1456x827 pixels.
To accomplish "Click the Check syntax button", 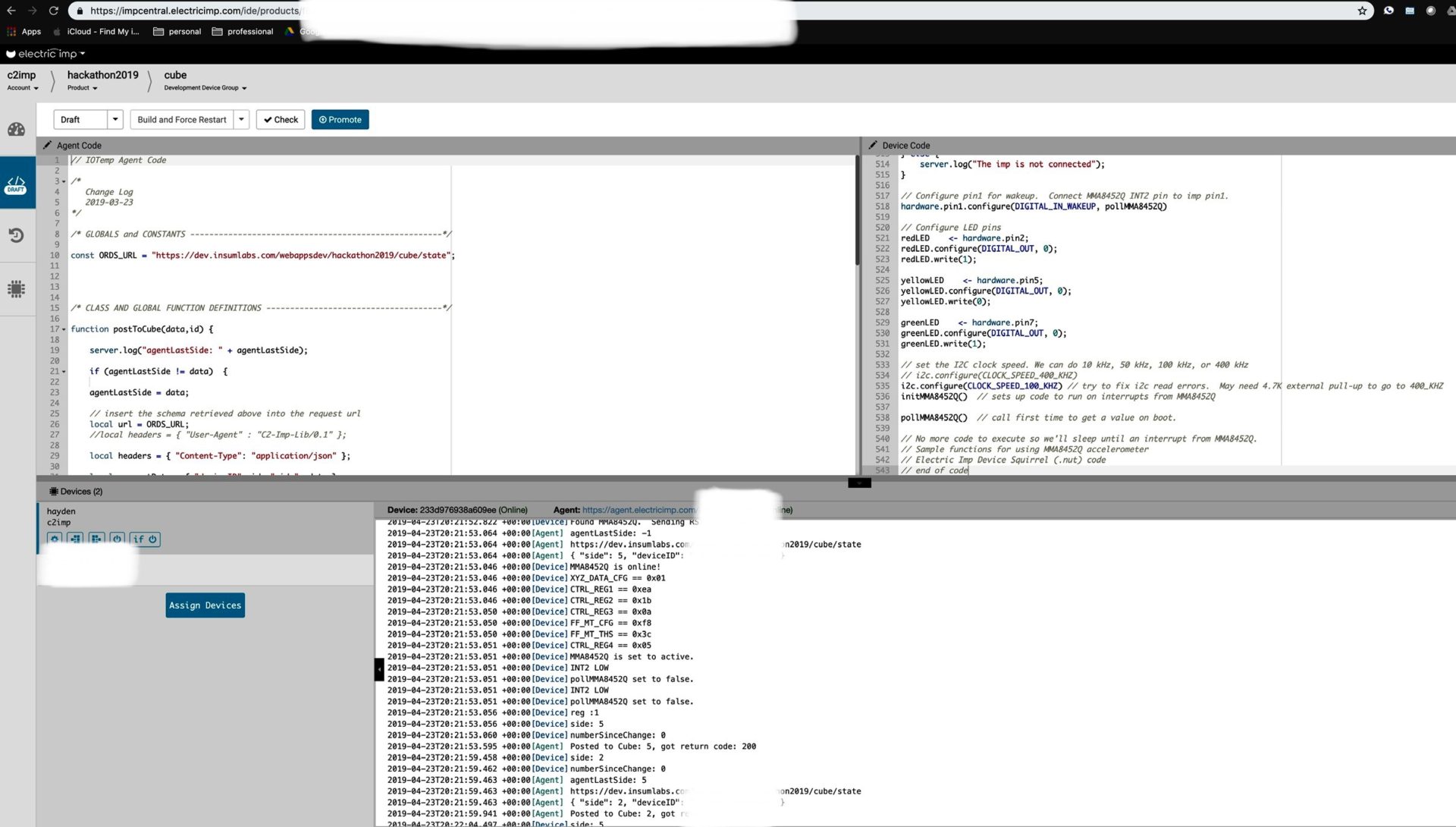I will [281, 120].
